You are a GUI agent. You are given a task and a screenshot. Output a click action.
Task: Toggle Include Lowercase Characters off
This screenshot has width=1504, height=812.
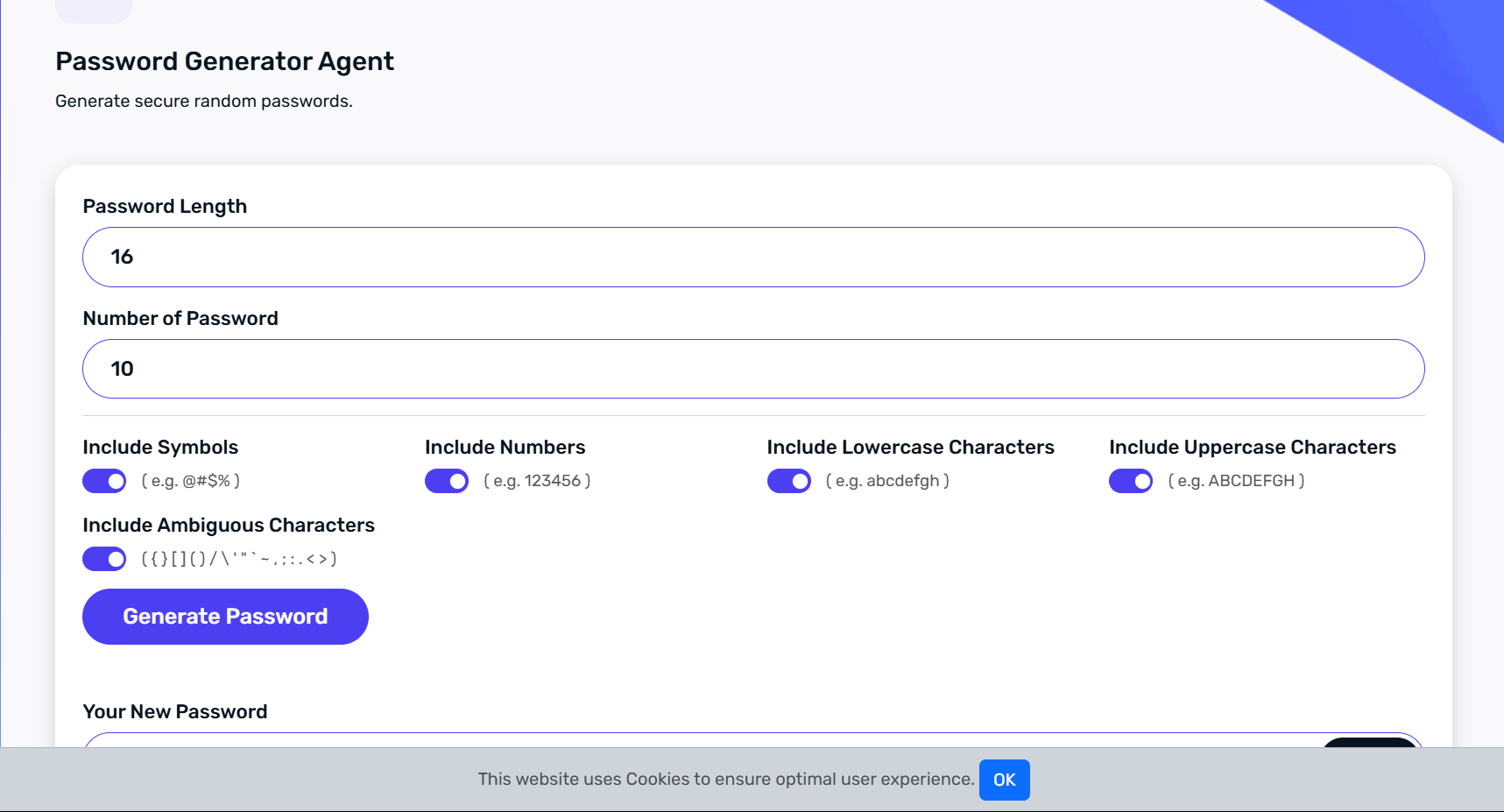pos(788,481)
